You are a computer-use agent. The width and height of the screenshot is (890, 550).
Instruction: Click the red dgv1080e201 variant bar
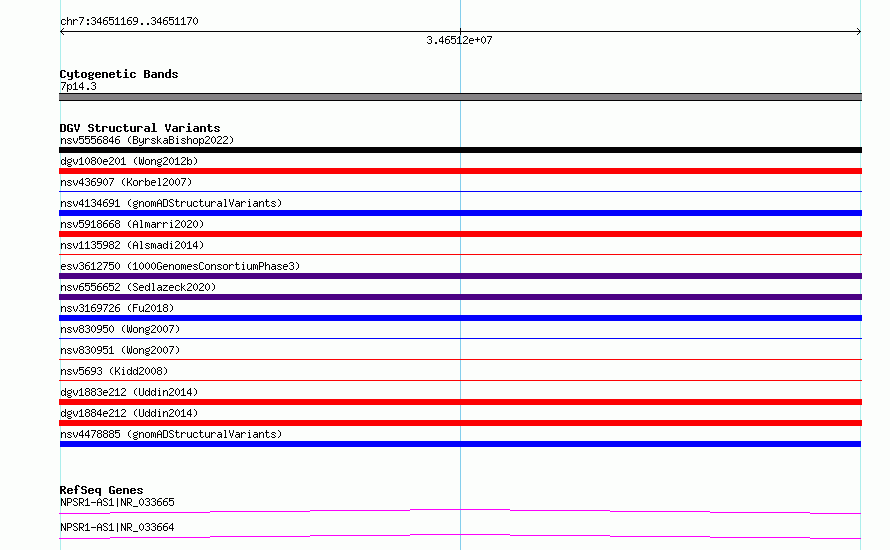tap(460, 171)
